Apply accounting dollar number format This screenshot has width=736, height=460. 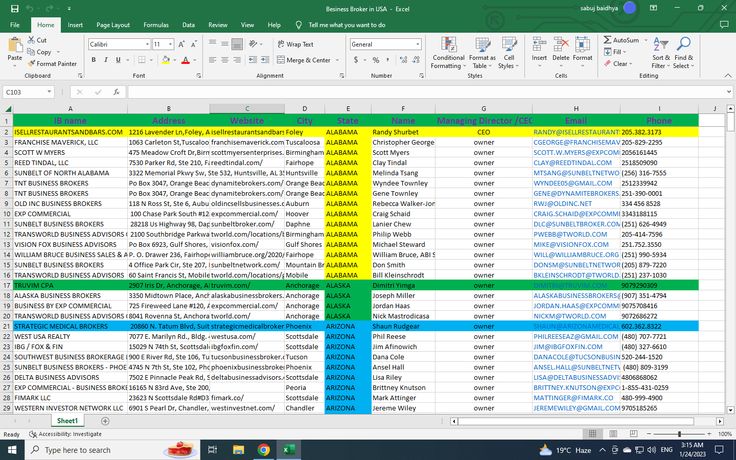(356, 60)
